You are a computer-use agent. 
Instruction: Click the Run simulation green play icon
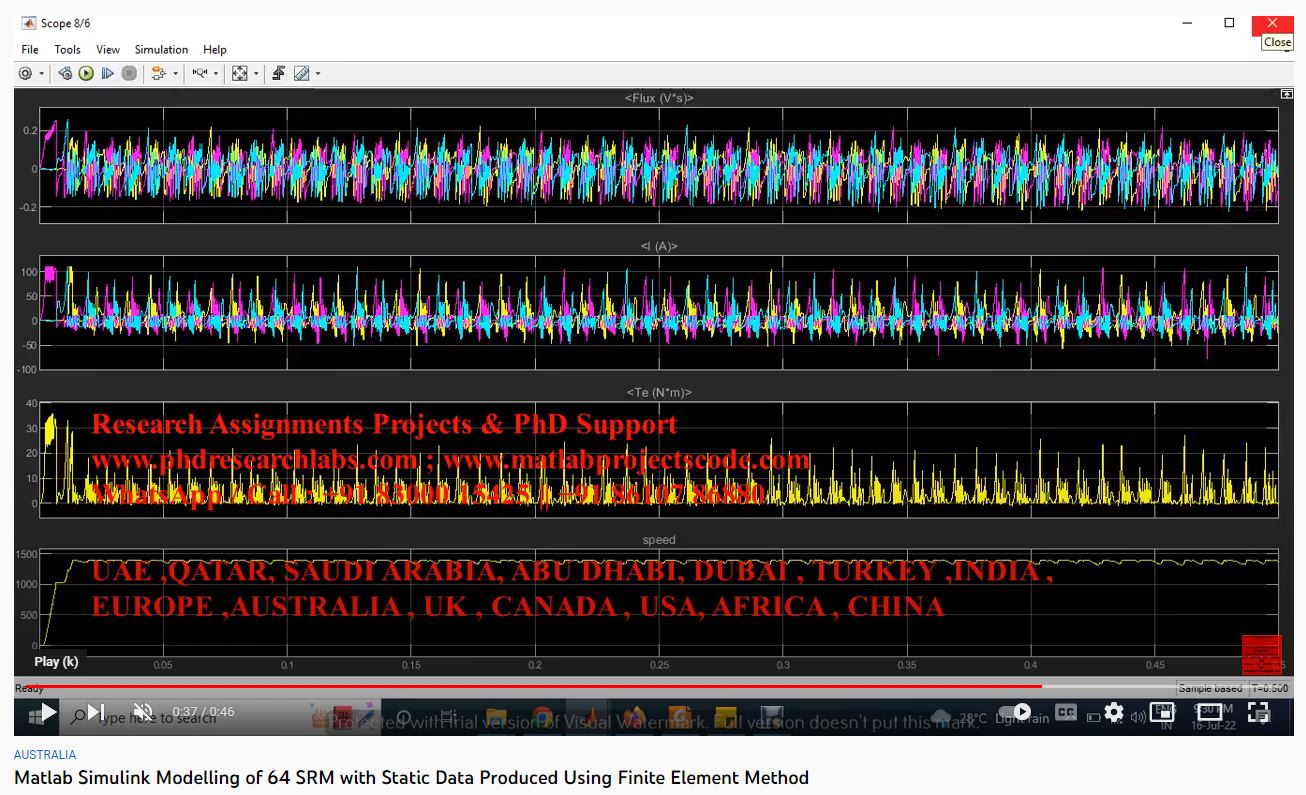tap(86, 74)
